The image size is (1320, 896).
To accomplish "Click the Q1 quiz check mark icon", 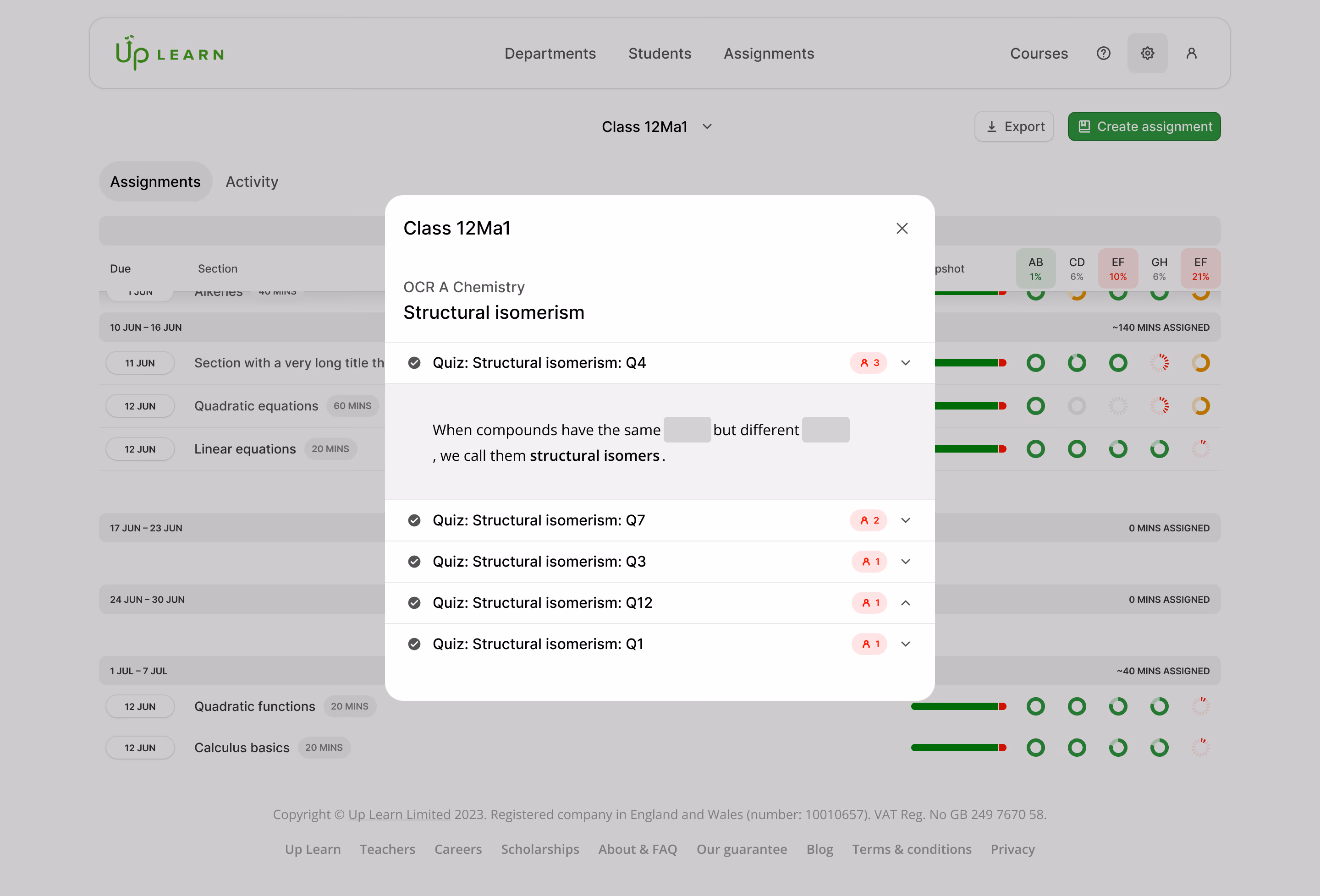I will point(415,644).
